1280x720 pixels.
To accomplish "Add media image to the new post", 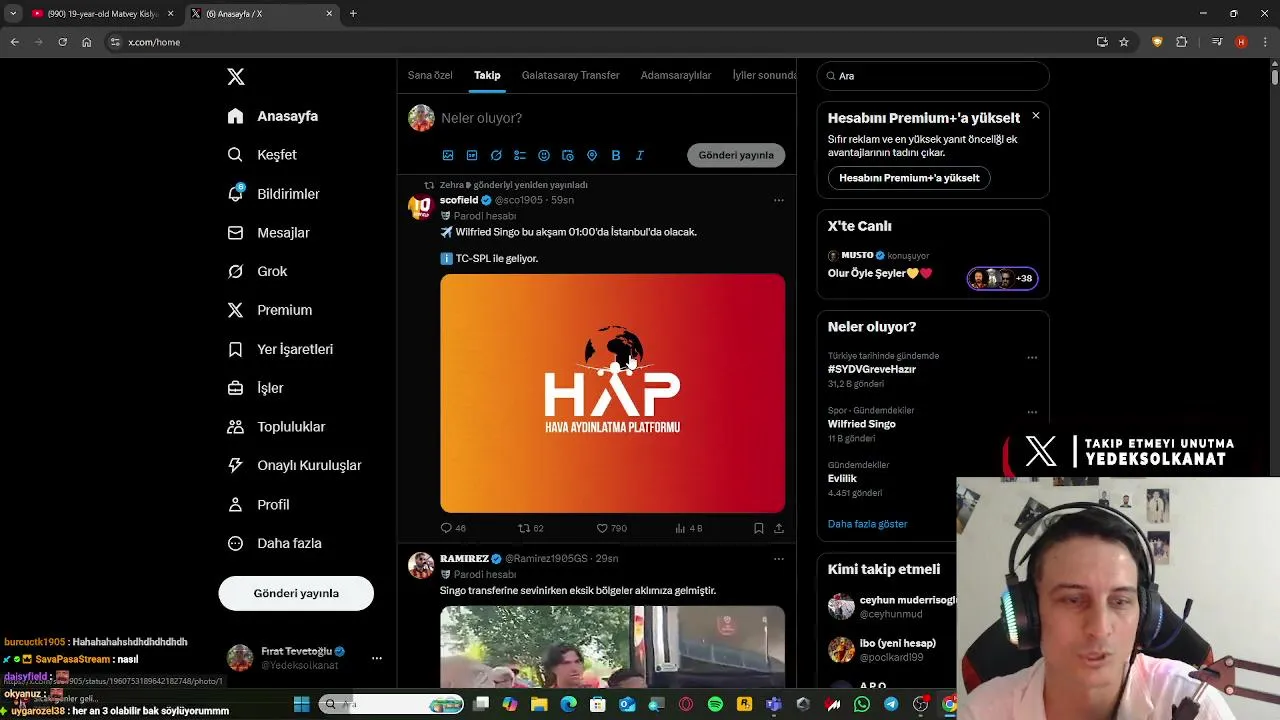I will pyautogui.click(x=448, y=155).
